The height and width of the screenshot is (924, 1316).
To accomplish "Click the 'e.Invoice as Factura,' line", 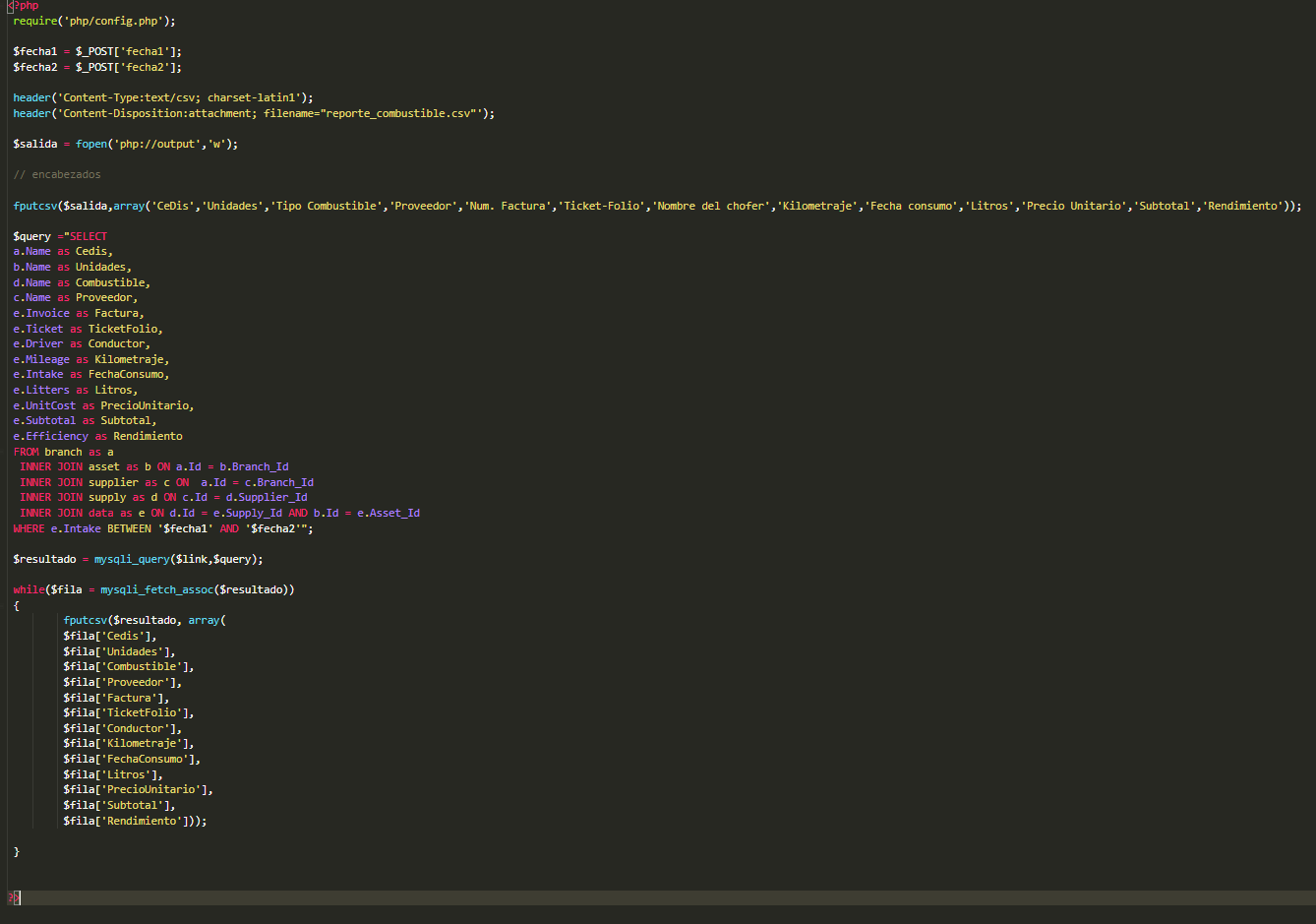I will point(79,313).
